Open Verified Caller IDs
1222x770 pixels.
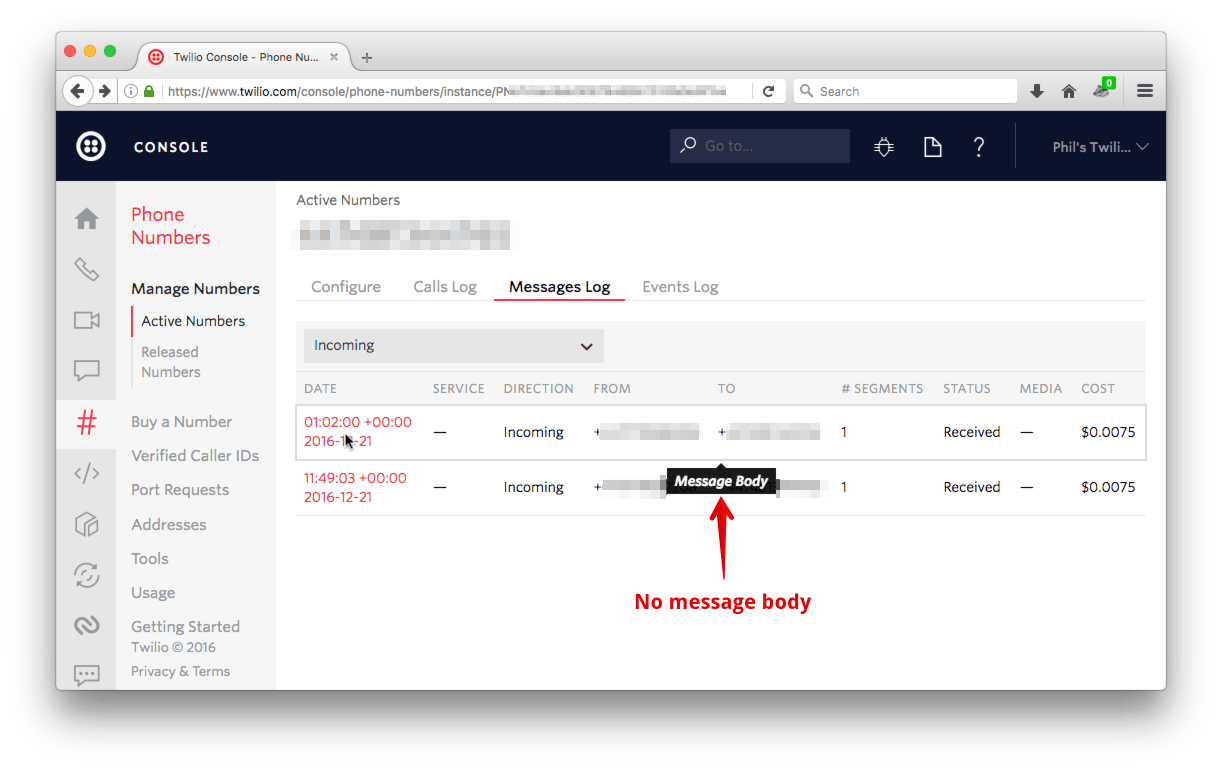pos(195,456)
